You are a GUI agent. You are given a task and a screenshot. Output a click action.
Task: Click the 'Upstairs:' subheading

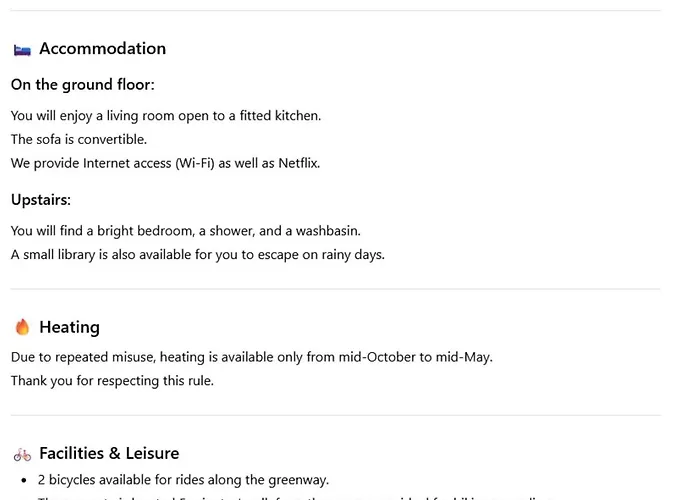click(41, 200)
